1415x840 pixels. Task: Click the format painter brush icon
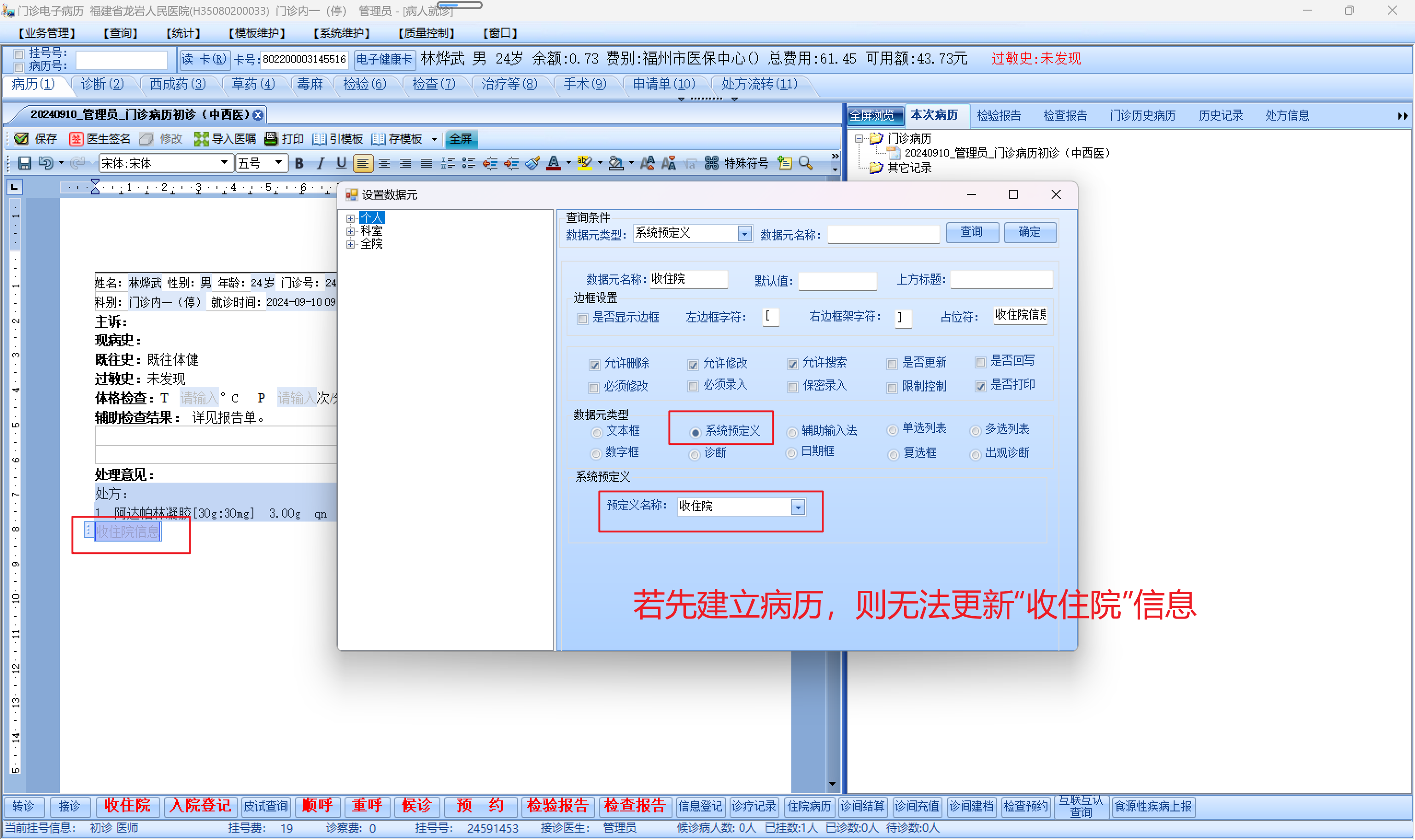coord(532,163)
